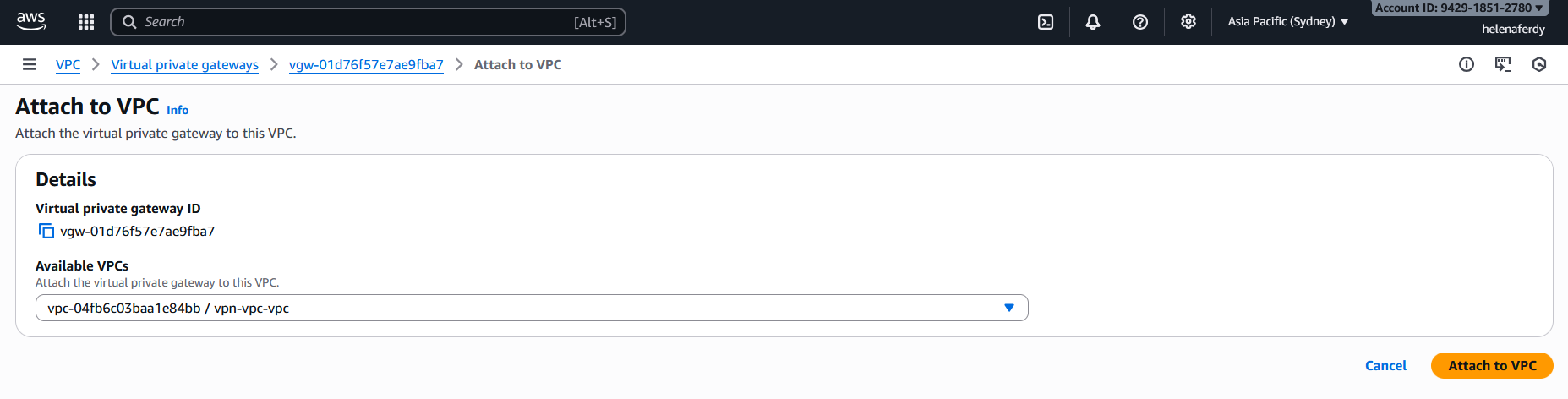
Task: Open the vgw-01d76f57e7ae9fba7 breadcrumb link
Action: coord(366,65)
